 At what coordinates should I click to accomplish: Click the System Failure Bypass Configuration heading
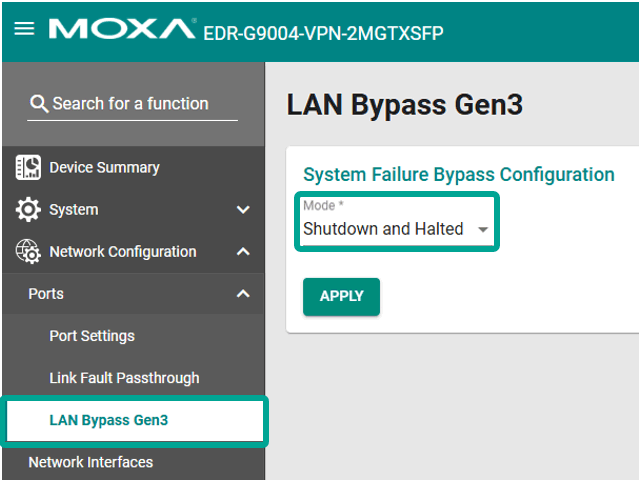click(x=458, y=175)
